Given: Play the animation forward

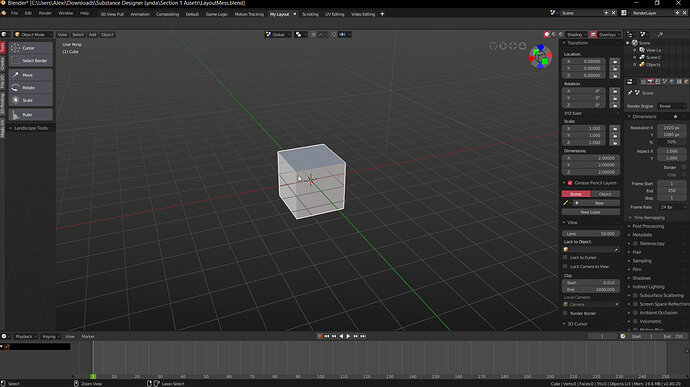Looking at the screenshot, I should point(348,336).
